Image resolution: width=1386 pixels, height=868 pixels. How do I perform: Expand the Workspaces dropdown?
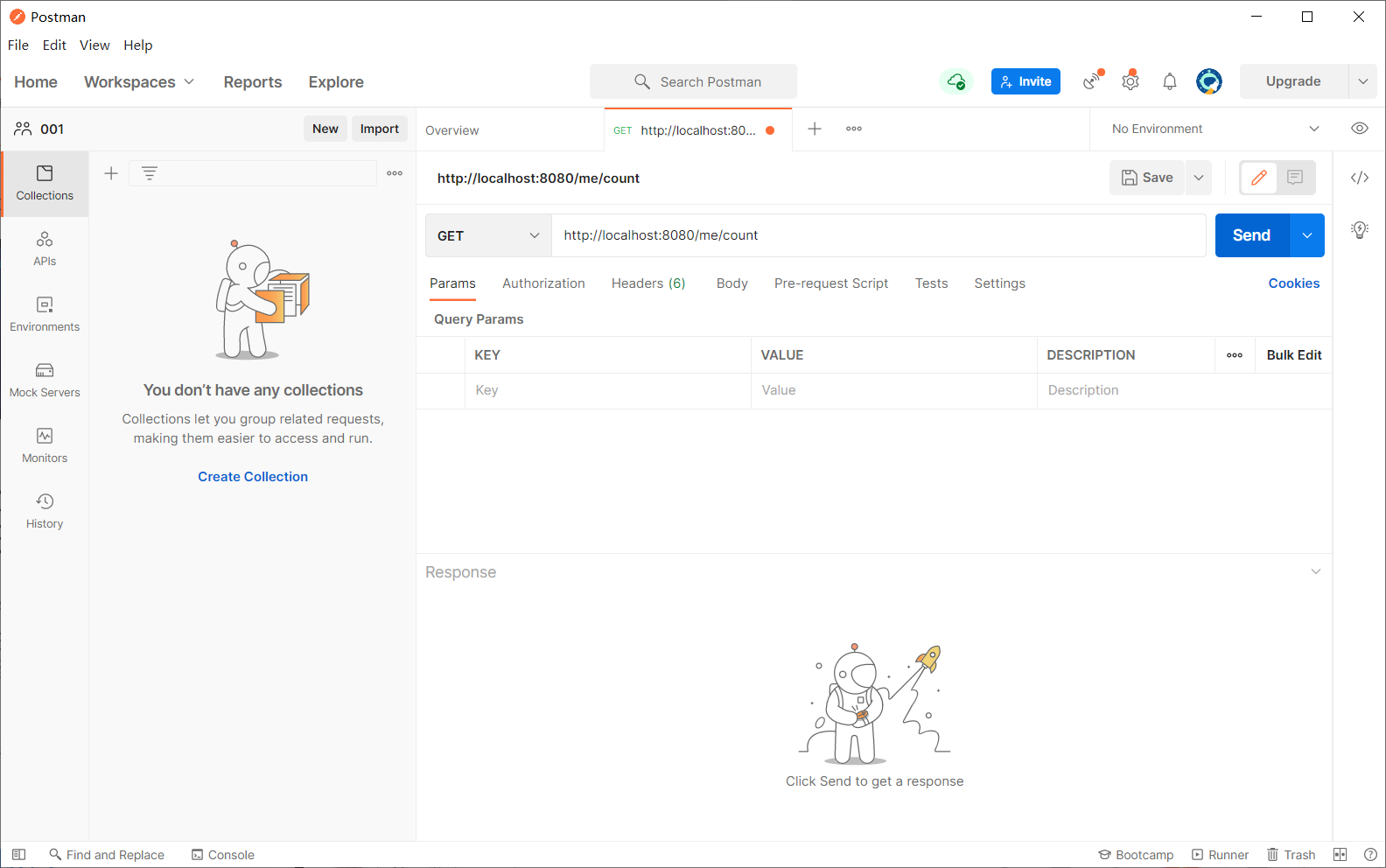[x=139, y=81]
